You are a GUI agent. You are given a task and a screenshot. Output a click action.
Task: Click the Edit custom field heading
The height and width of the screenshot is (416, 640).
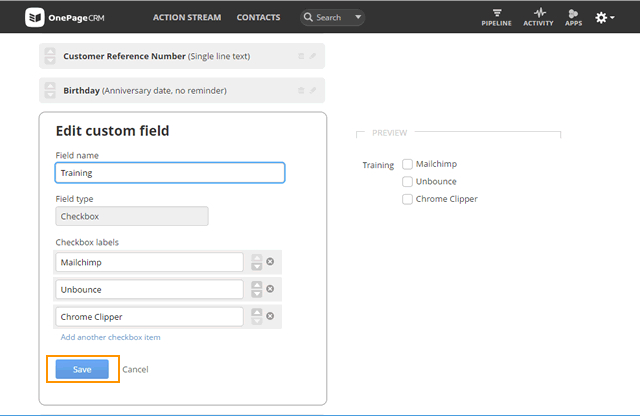[x=112, y=131]
